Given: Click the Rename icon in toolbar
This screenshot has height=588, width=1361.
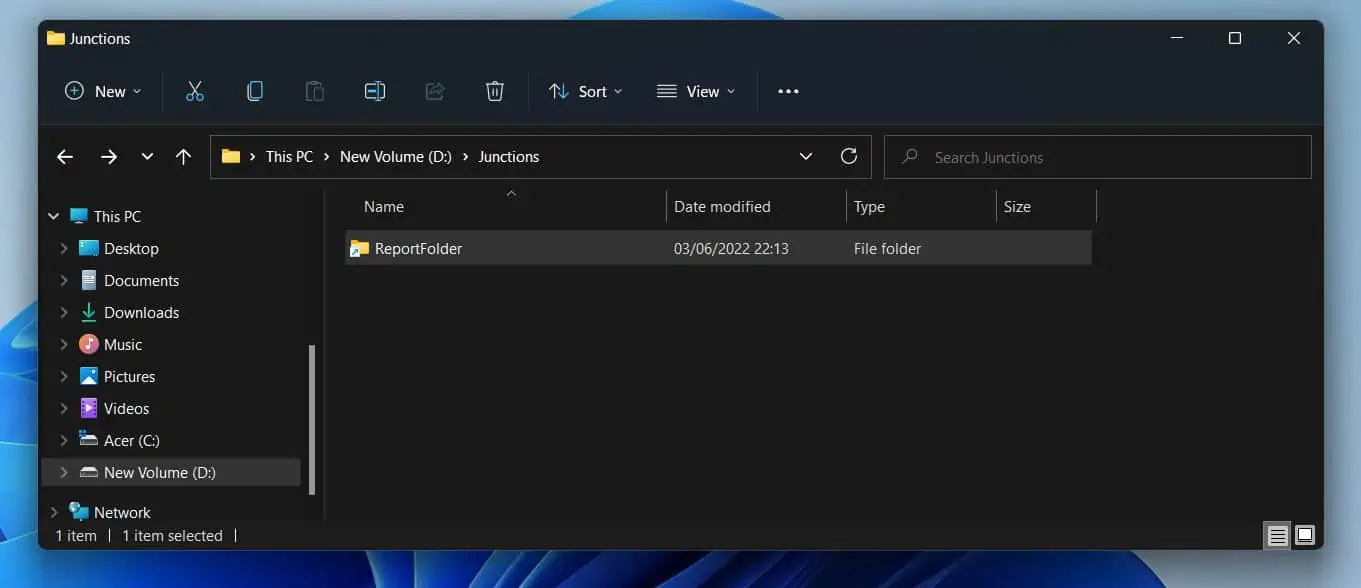Looking at the screenshot, I should point(375,91).
